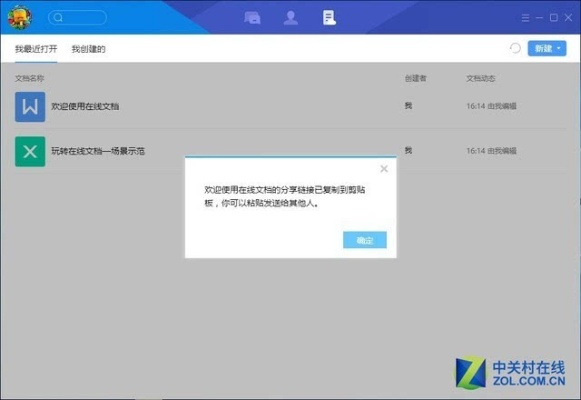Image resolution: width=581 pixels, height=400 pixels.
Task: Switch to 我最近打开 tab
Action: 36,49
